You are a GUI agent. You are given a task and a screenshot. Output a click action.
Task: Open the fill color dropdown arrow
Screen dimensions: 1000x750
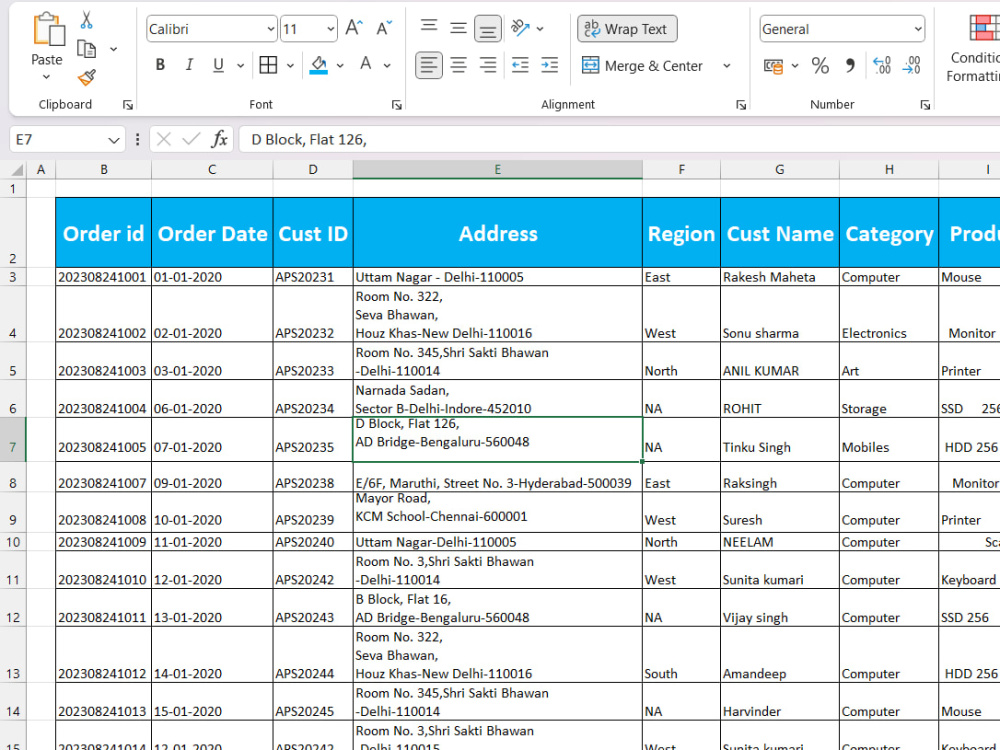[340, 65]
